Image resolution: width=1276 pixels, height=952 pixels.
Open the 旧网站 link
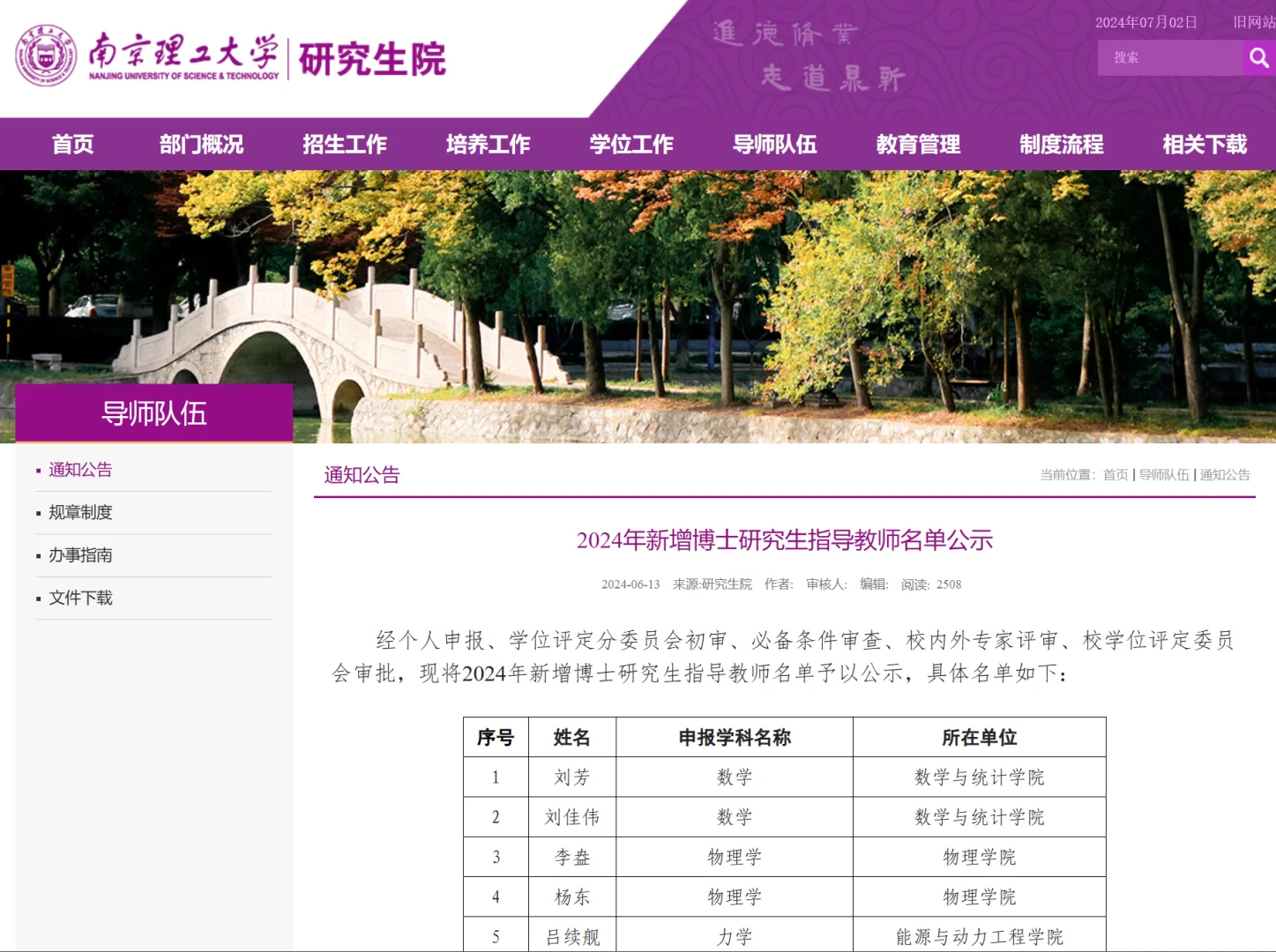pyautogui.click(x=1254, y=23)
